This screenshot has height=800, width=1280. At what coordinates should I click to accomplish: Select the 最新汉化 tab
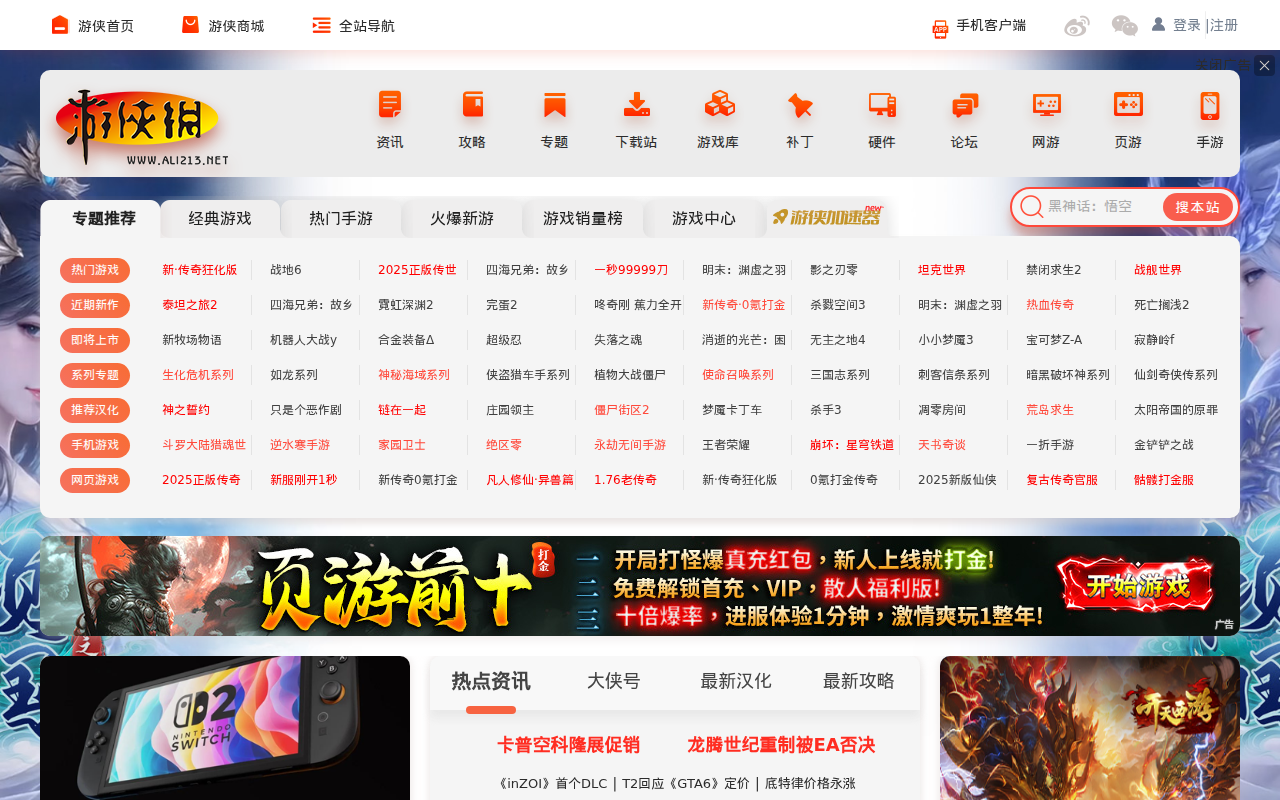pyautogui.click(x=736, y=682)
